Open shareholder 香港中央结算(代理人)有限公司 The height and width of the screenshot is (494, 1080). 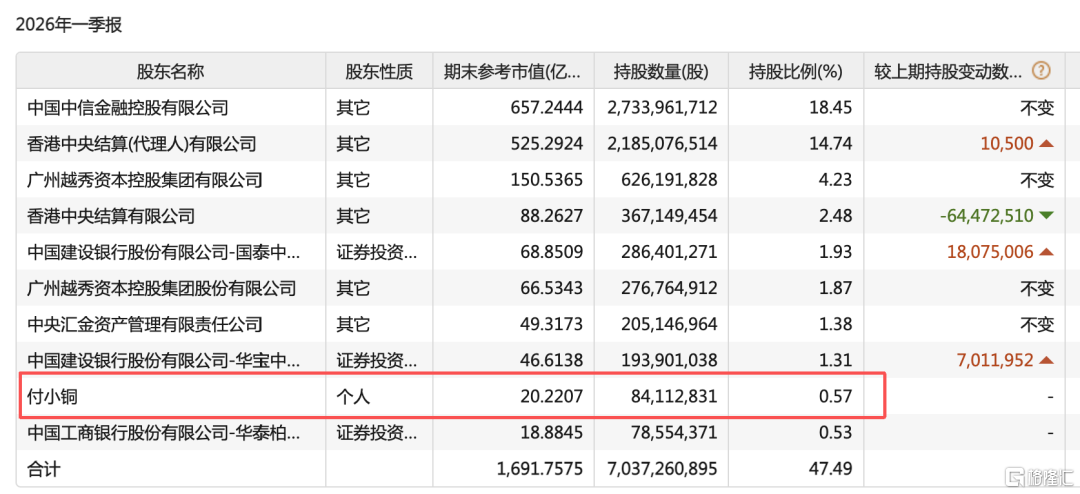(142, 144)
